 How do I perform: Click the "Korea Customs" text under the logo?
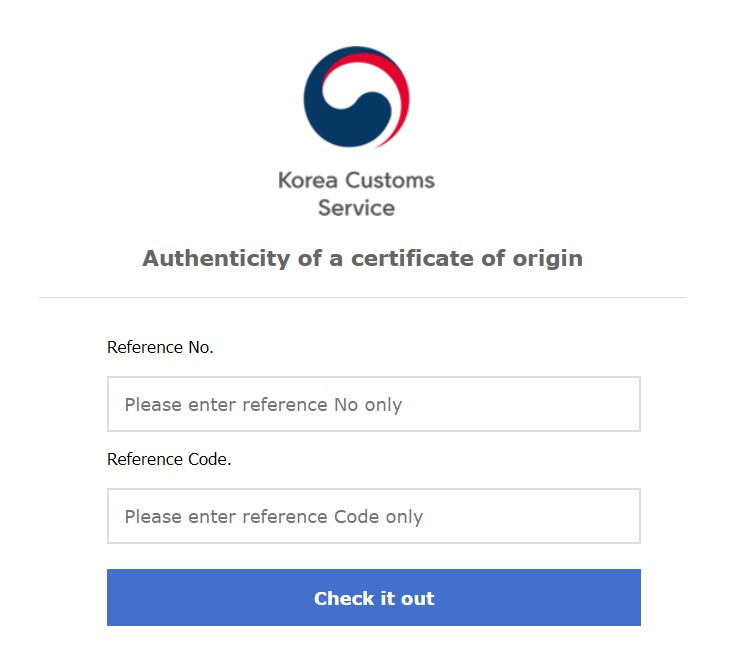356,181
